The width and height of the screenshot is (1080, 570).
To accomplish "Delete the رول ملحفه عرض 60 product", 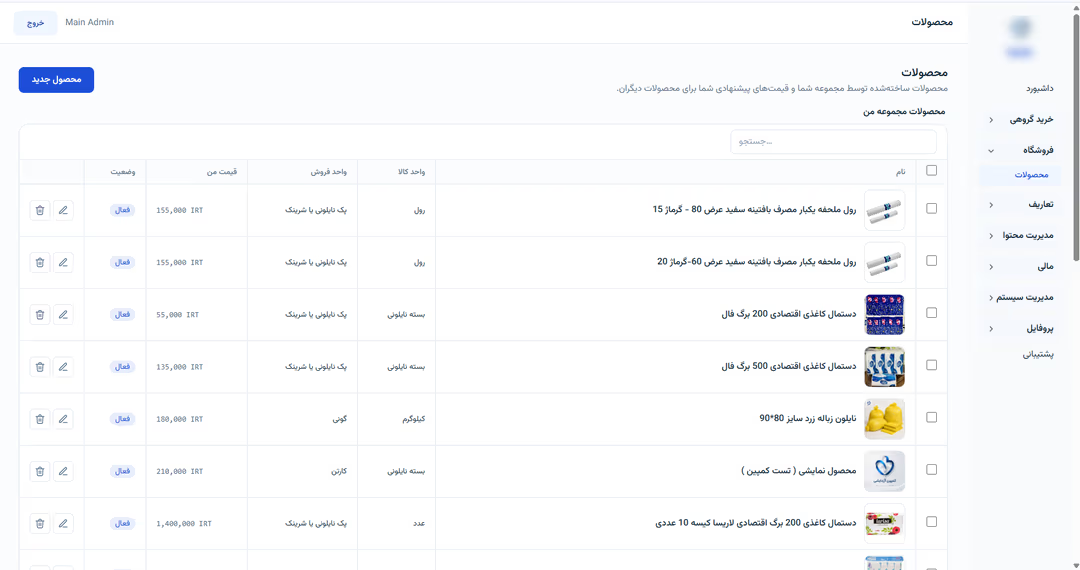I will 40,262.
